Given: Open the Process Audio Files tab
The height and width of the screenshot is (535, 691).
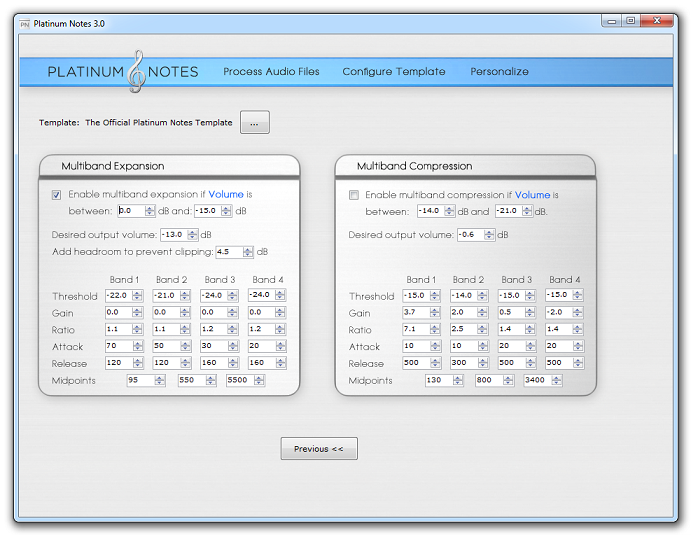Looking at the screenshot, I should (271, 72).
